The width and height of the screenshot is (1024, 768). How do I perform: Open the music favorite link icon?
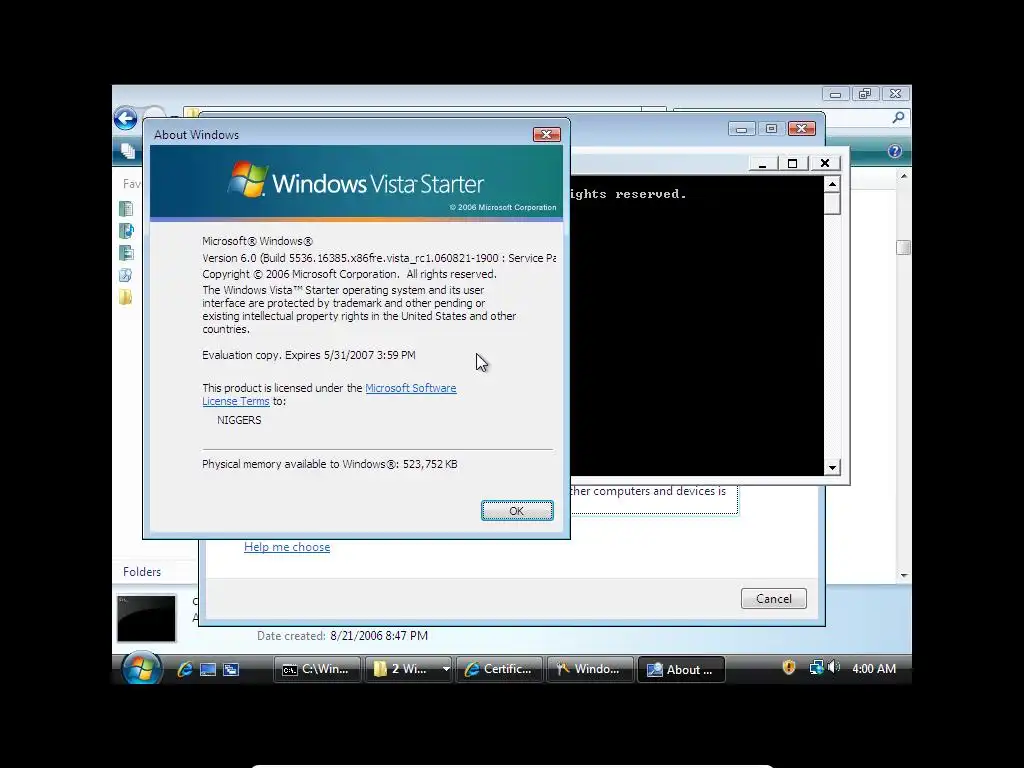click(x=126, y=231)
